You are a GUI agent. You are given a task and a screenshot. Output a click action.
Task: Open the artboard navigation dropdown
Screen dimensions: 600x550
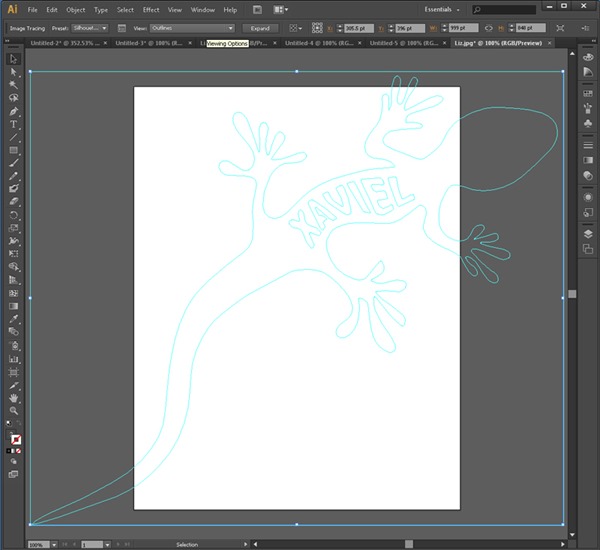coord(108,545)
